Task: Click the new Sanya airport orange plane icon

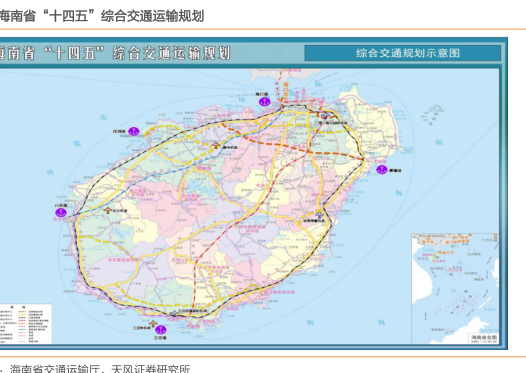Action: coord(153,324)
